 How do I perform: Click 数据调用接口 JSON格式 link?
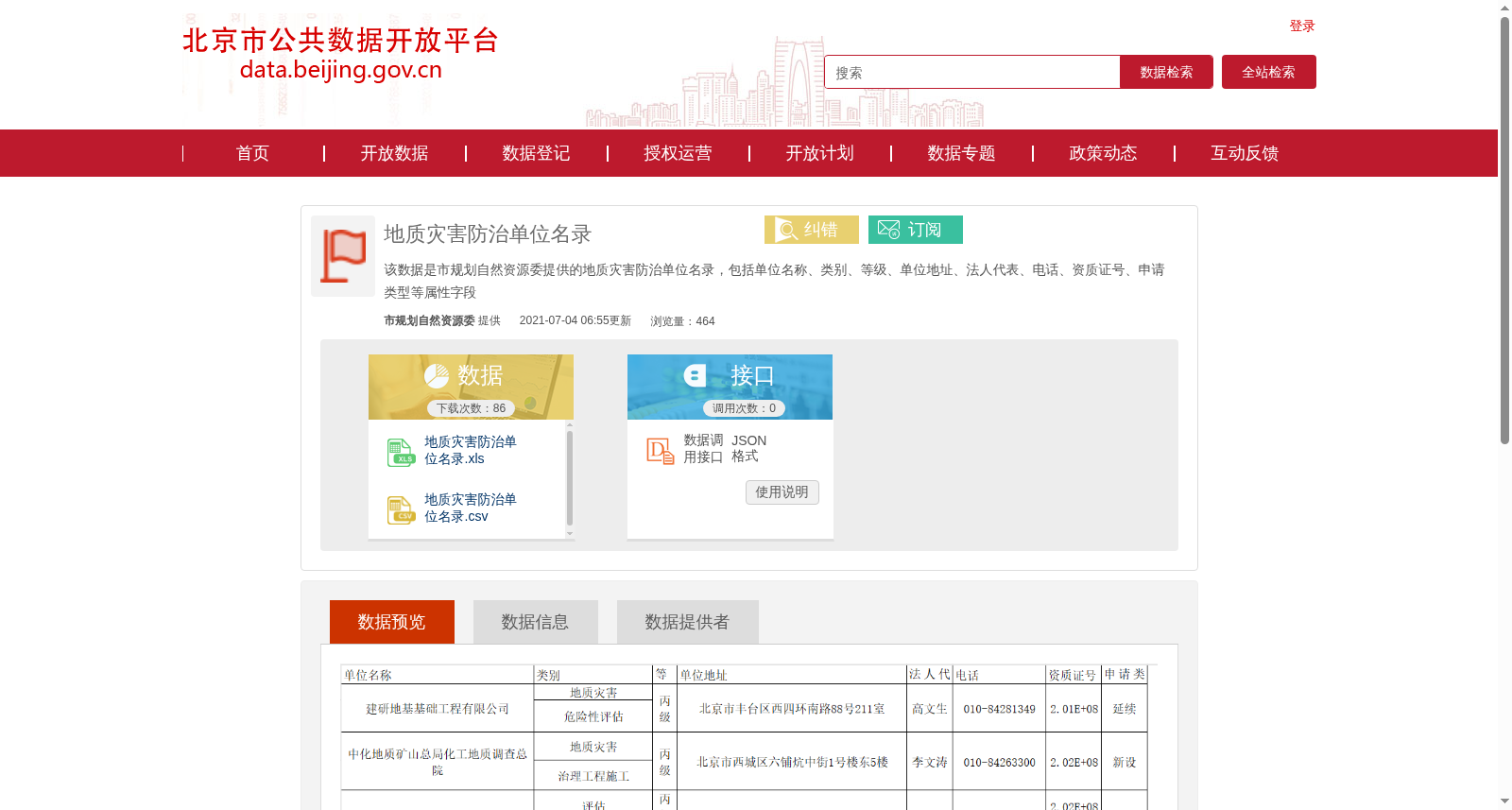click(726, 449)
